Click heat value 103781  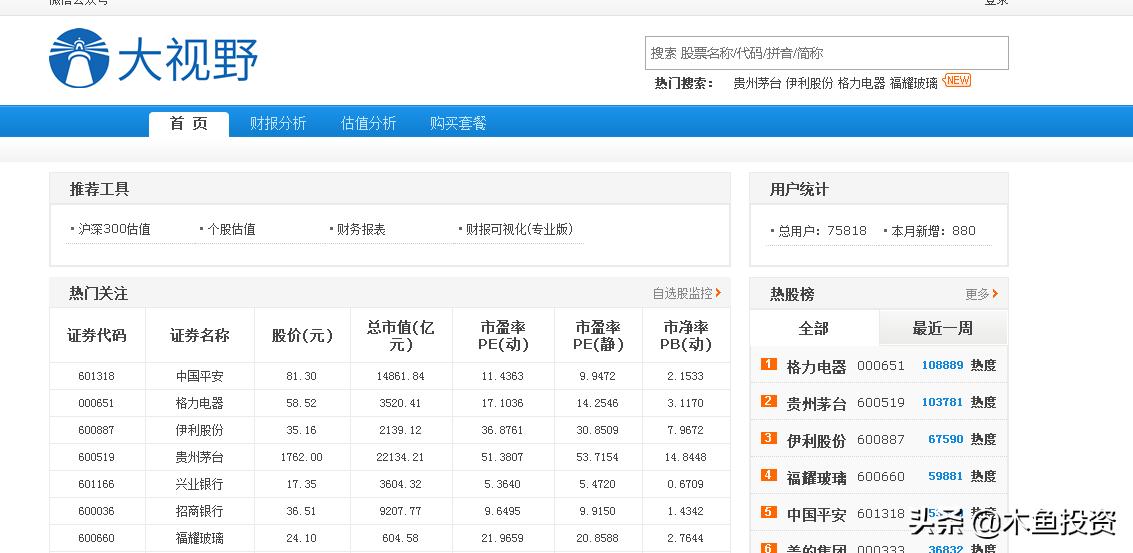pyautogui.click(x=942, y=402)
